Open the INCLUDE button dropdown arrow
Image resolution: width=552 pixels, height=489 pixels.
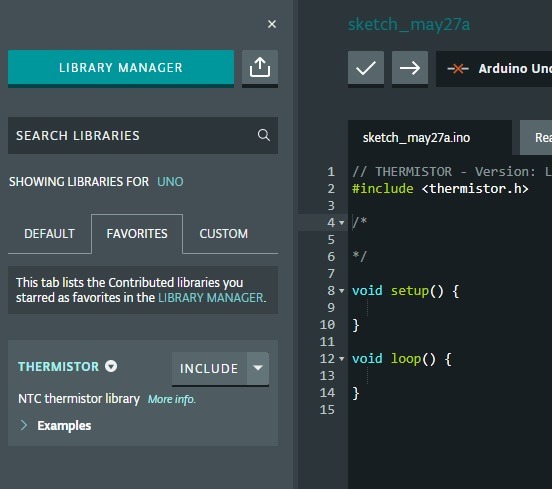click(258, 368)
